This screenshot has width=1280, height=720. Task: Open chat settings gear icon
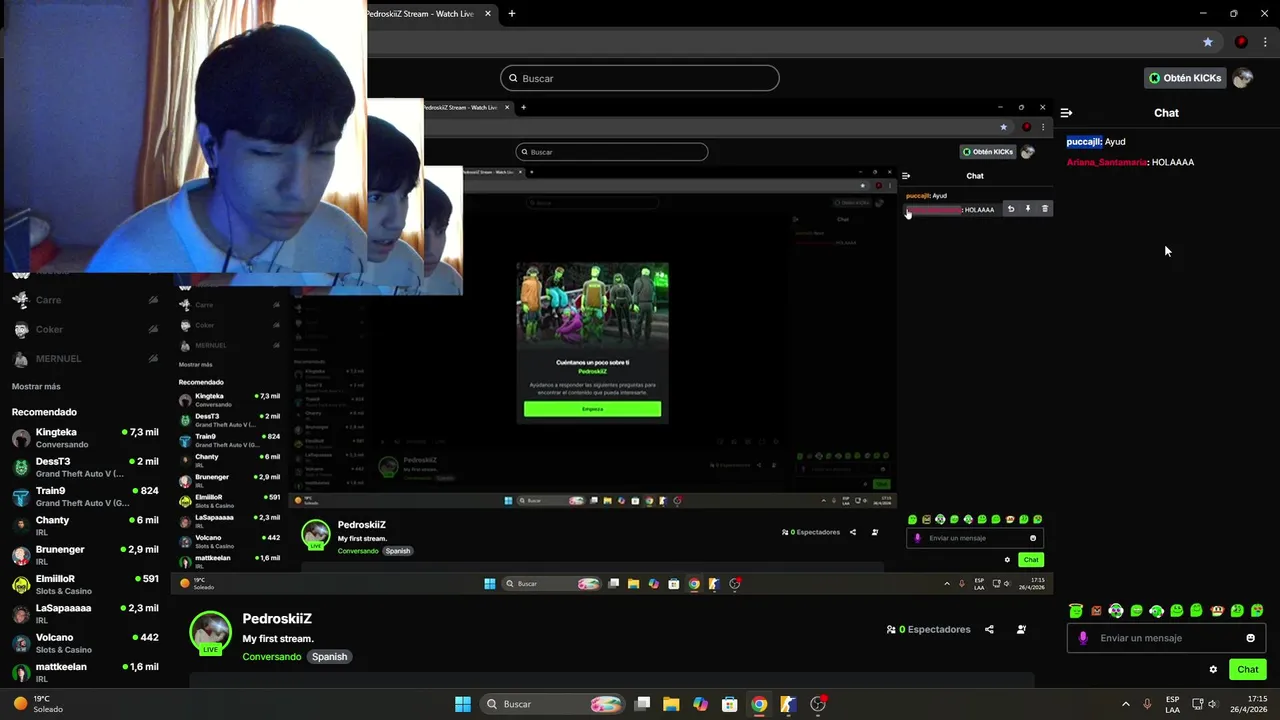1213,669
